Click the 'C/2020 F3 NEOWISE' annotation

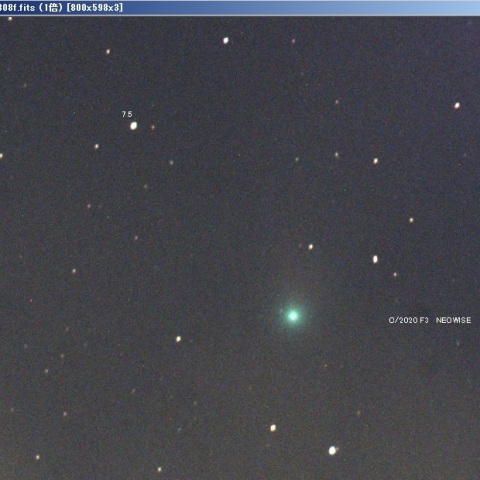pyautogui.click(x=430, y=320)
